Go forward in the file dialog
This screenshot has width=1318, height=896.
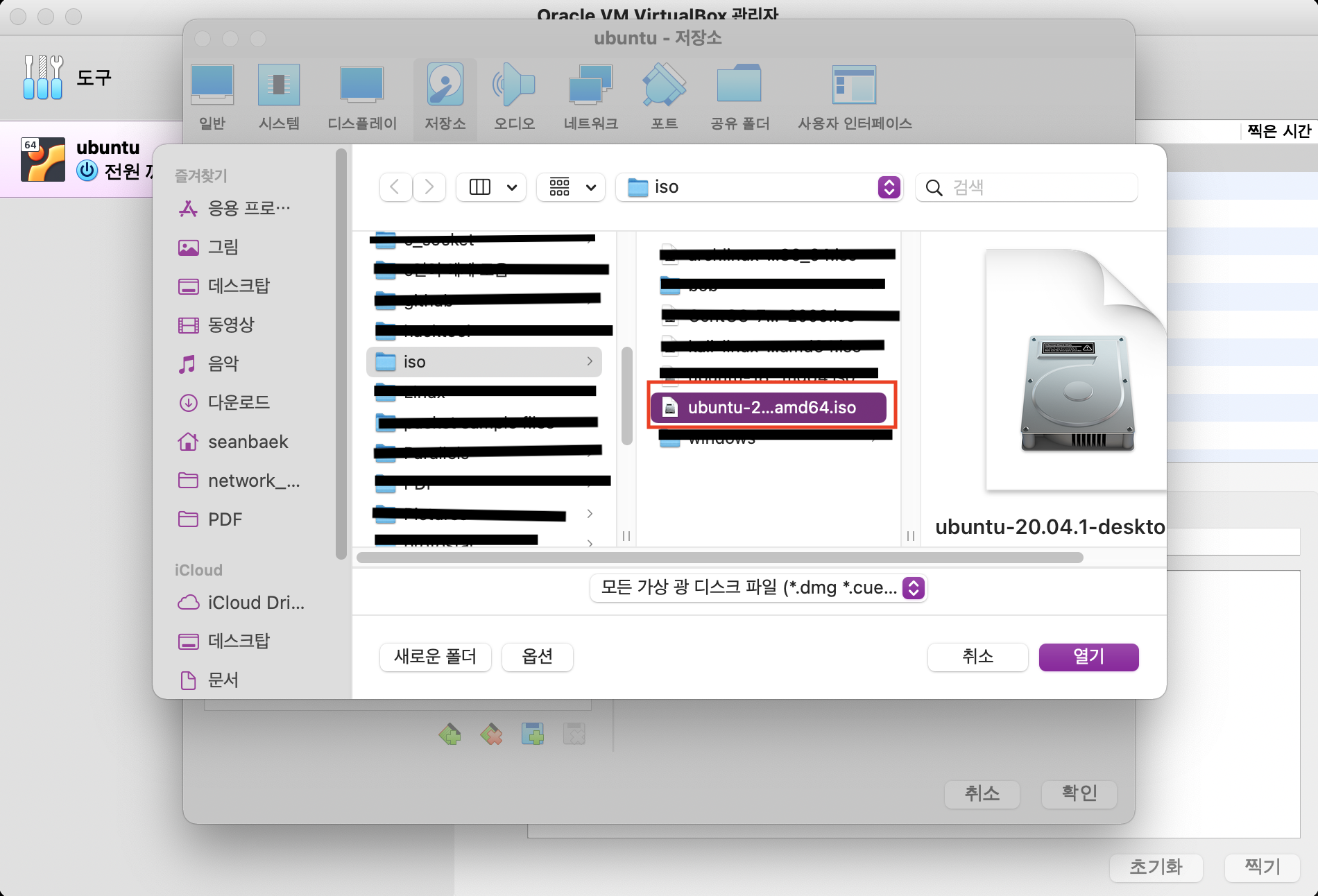click(429, 187)
